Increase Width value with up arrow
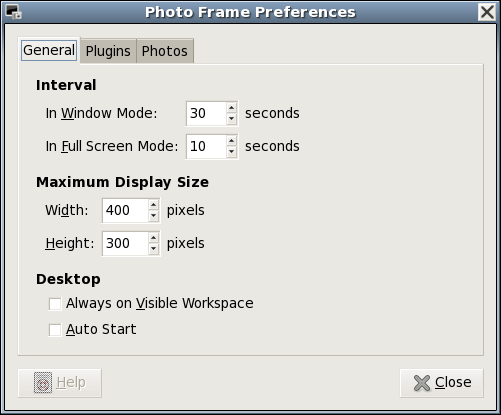This screenshot has width=501, height=415. point(153,205)
